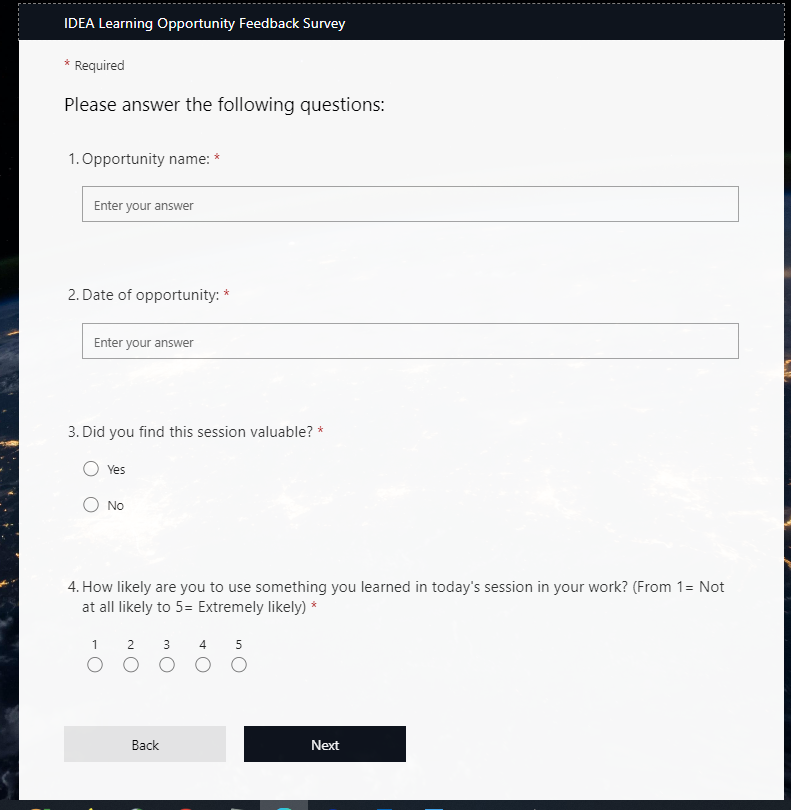Click the Next button
This screenshot has height=810, width=791.
pos(325,744)
